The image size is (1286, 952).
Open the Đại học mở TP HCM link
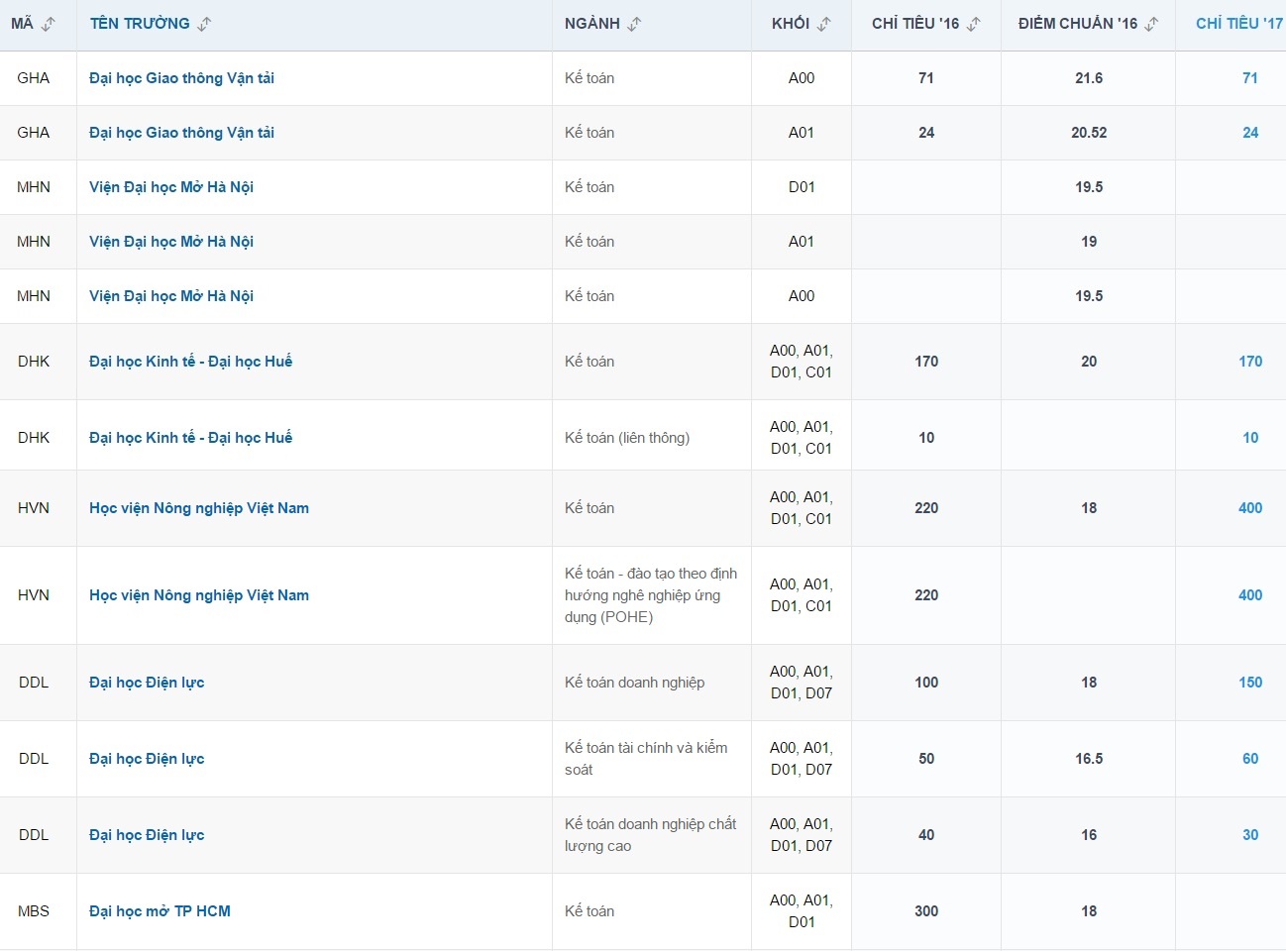160,911
